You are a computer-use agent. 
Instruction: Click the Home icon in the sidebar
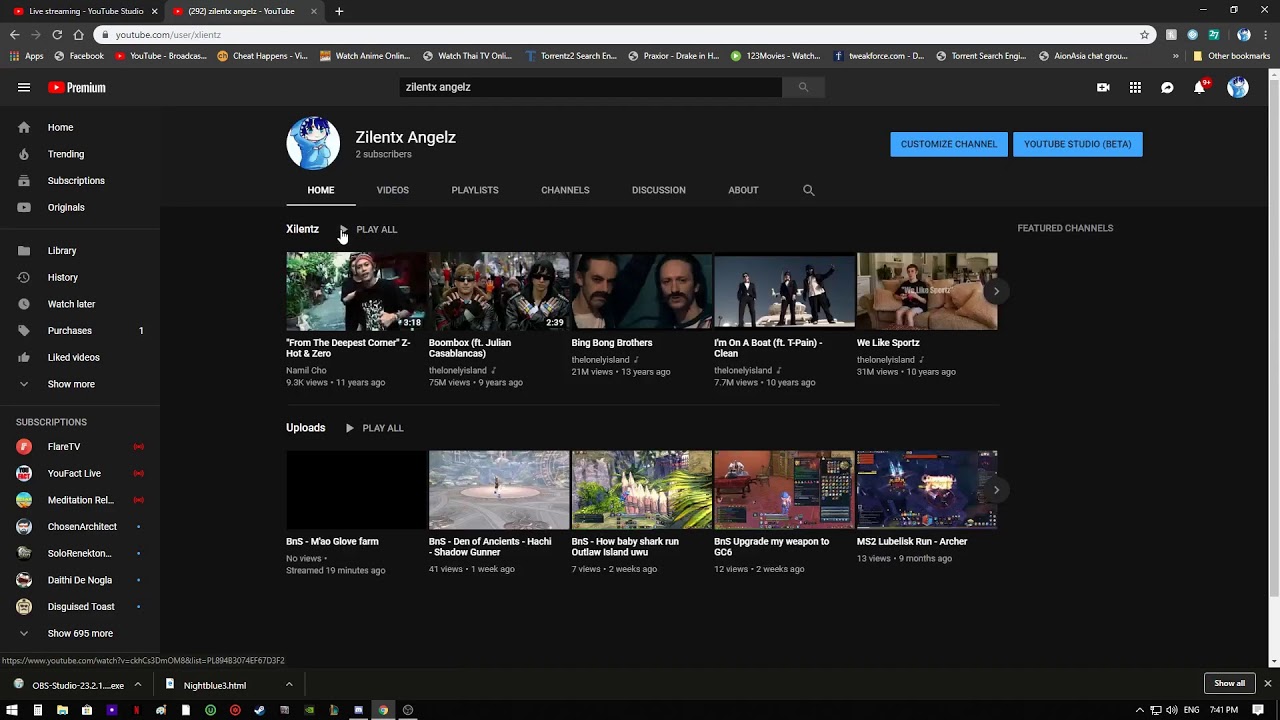(24, 127)
